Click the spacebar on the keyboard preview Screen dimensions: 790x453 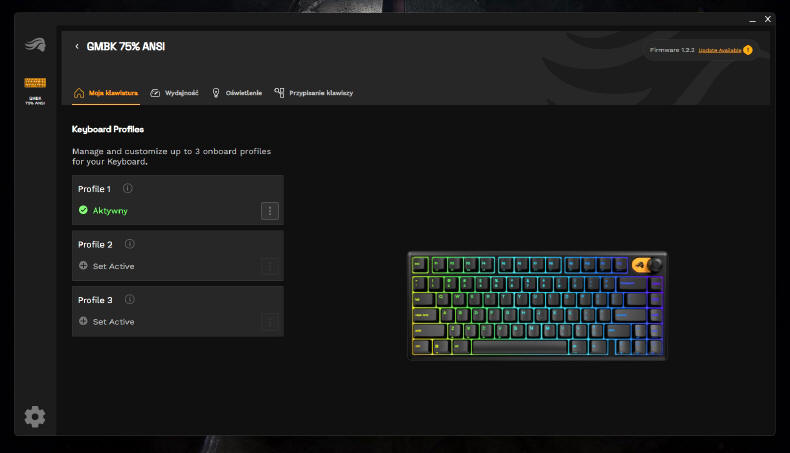518,348
